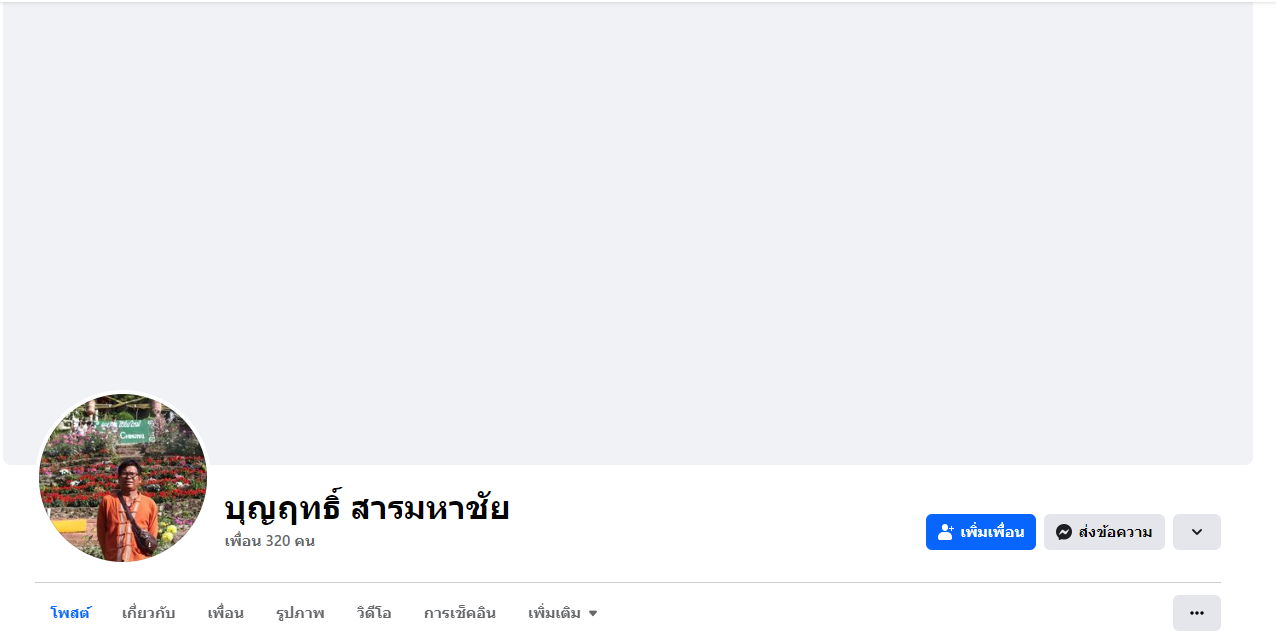Expand the chevron dropdown beside ส่งข้อความ

pos(1196,532)
